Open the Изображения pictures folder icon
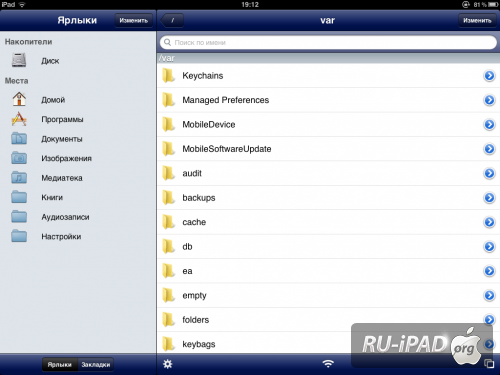The image size is (500, 375). tap(19, 158)
